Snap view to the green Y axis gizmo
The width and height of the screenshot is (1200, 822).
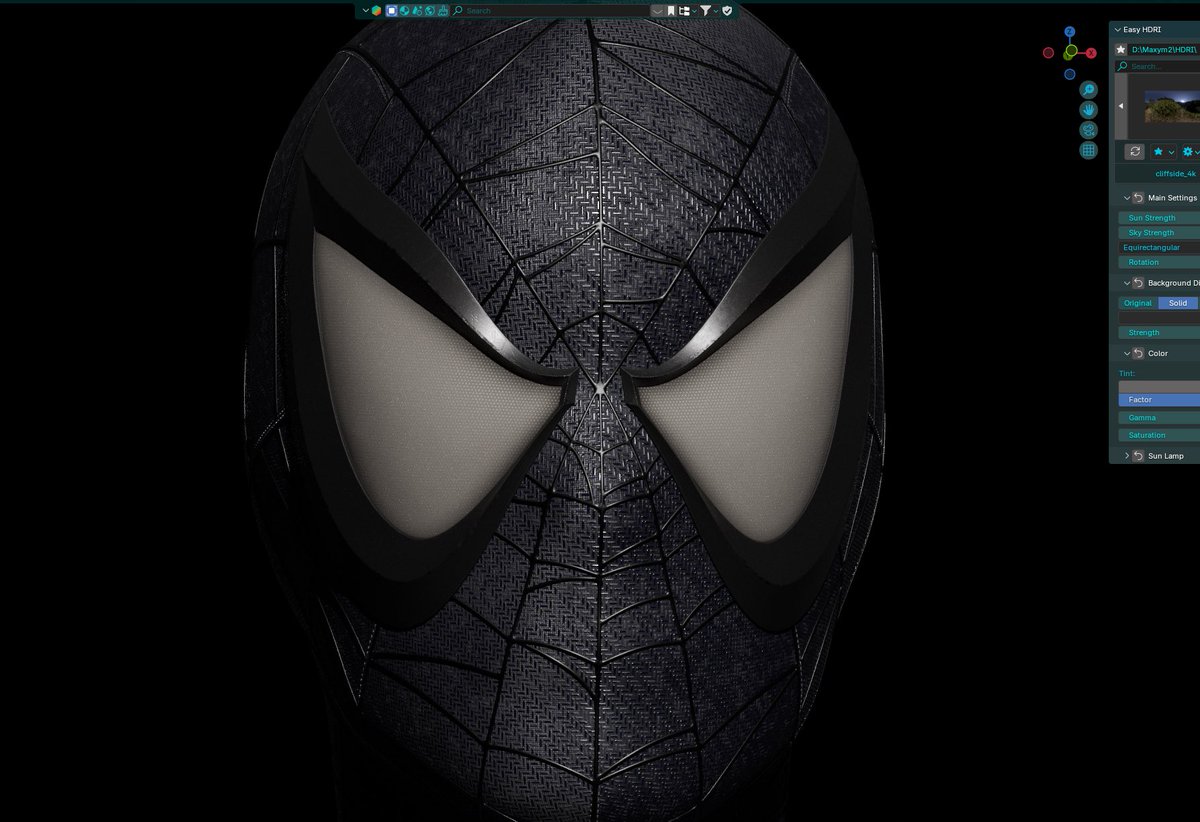tap(1071, 51)
